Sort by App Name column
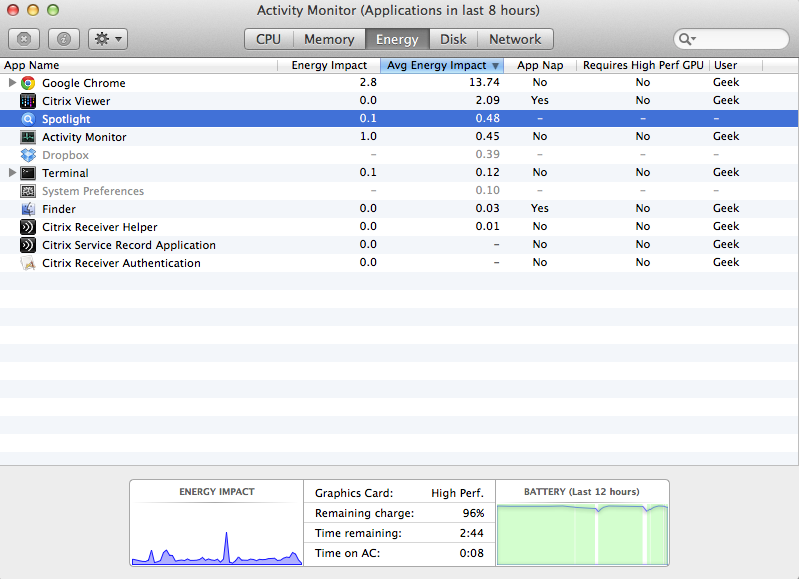This screenshot has width=799, height=579. click(x=139, y=65)
